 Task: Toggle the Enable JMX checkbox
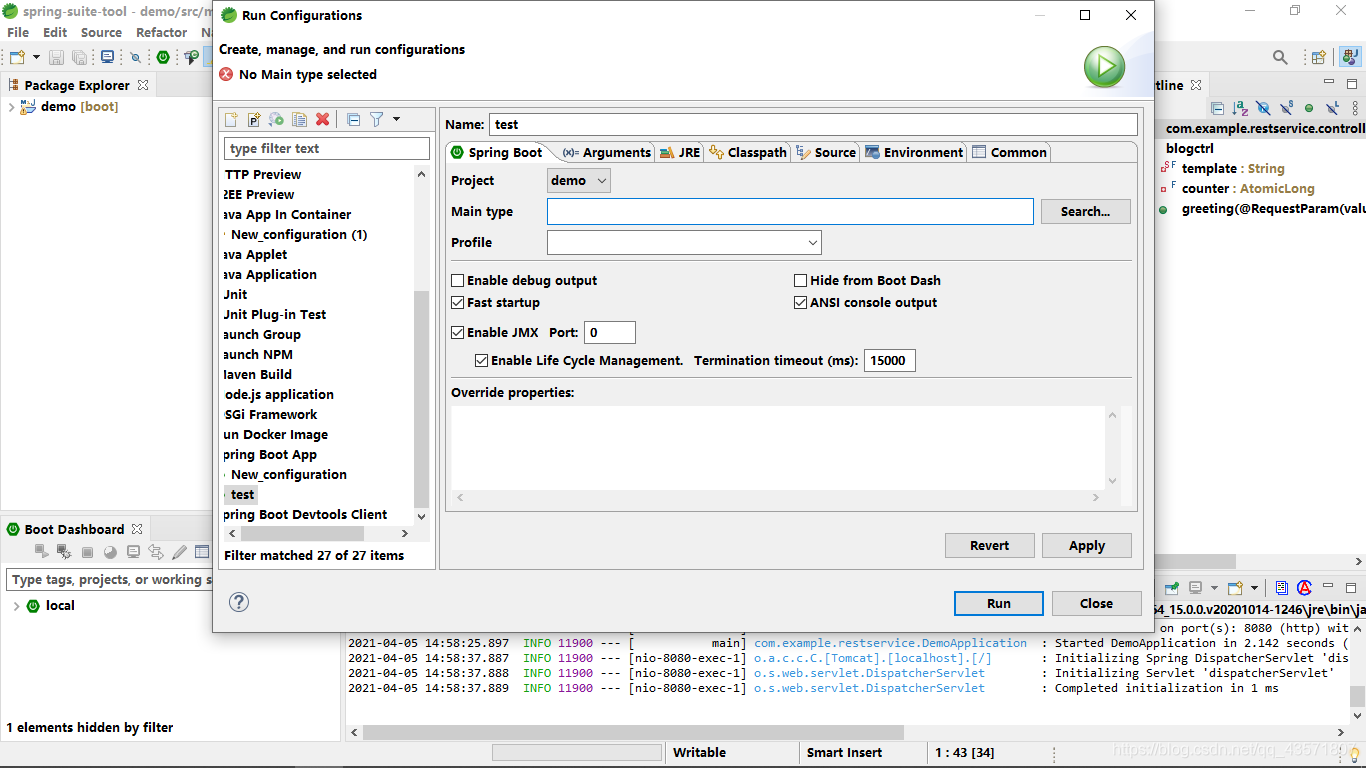(458, 333)
